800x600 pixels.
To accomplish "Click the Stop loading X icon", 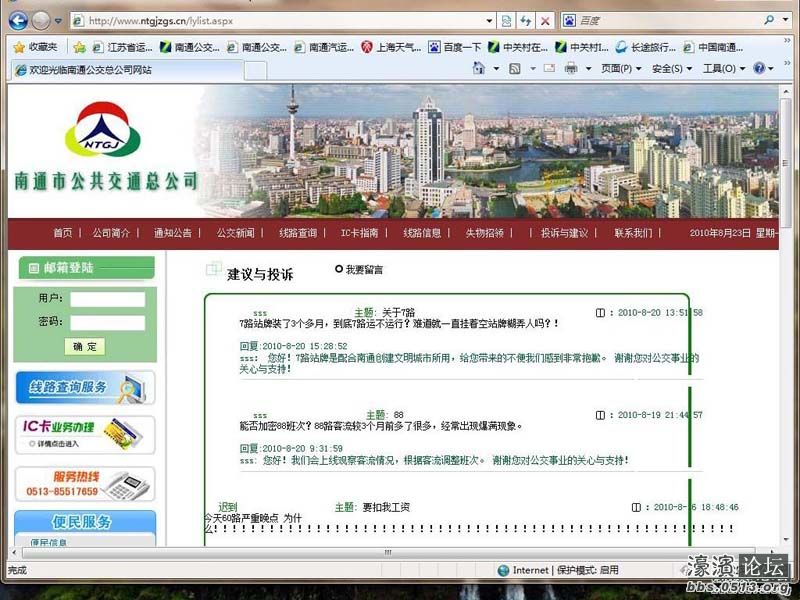I will [545, 20].
